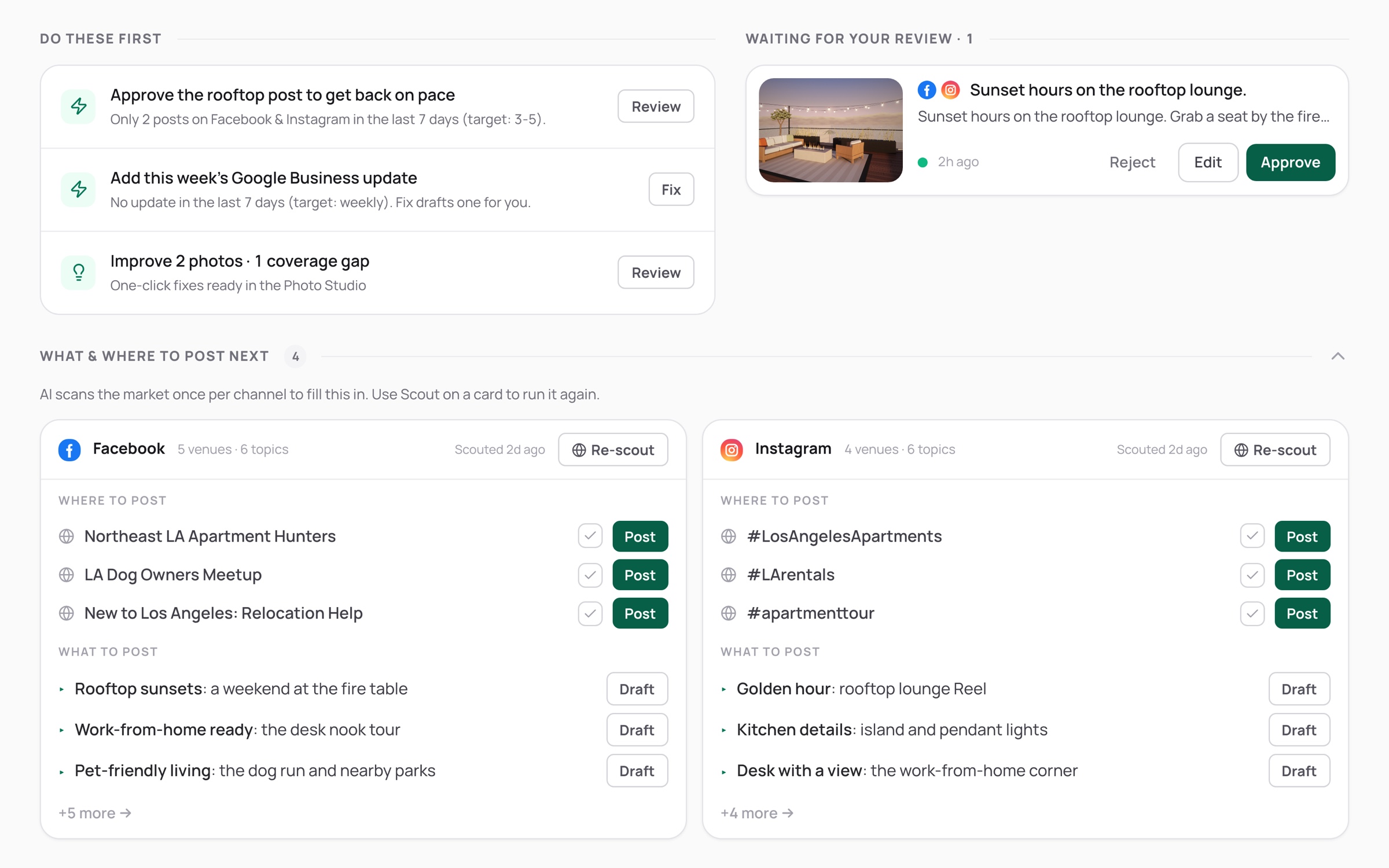Check off the #LosAngelesApartments hashtag
Viewport: 1389px width, 868px height.
1252,536
